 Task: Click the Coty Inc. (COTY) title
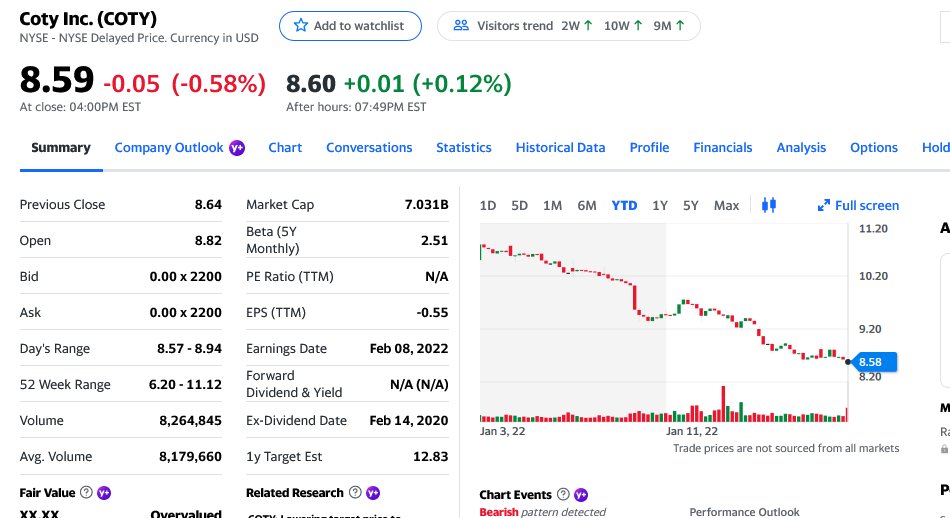tap(88, 19)
